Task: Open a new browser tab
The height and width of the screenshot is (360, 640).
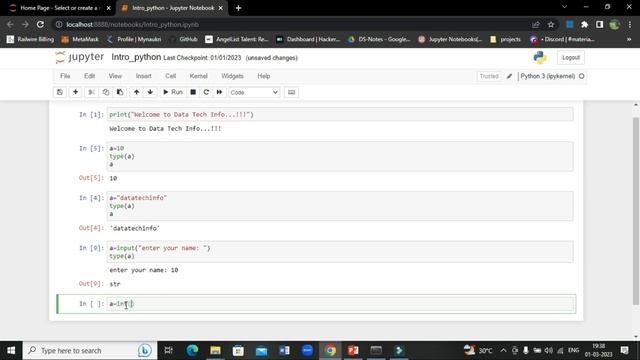Action: click(238, 8)
